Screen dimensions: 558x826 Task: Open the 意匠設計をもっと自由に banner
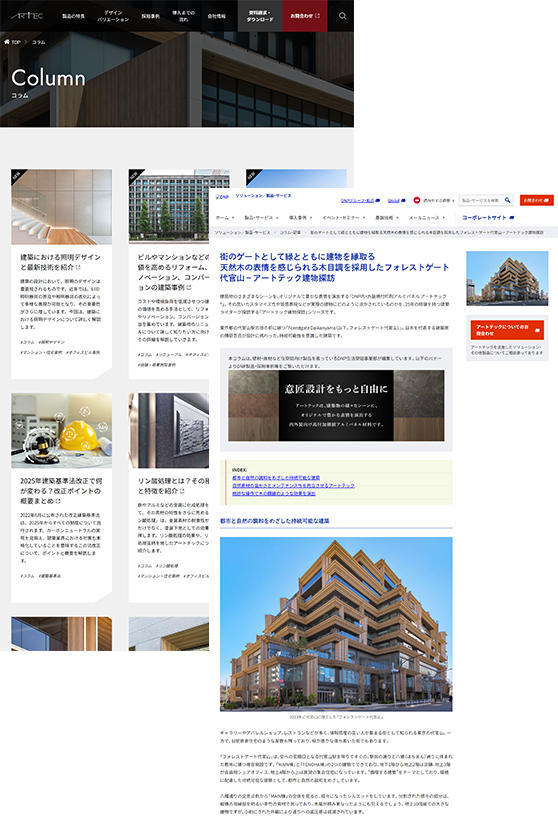click(336, 405)
